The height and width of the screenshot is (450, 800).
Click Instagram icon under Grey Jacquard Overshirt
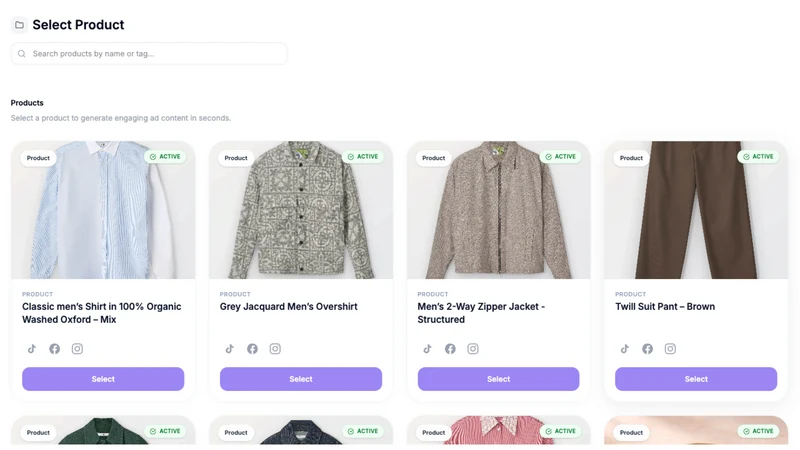point(275,349)
